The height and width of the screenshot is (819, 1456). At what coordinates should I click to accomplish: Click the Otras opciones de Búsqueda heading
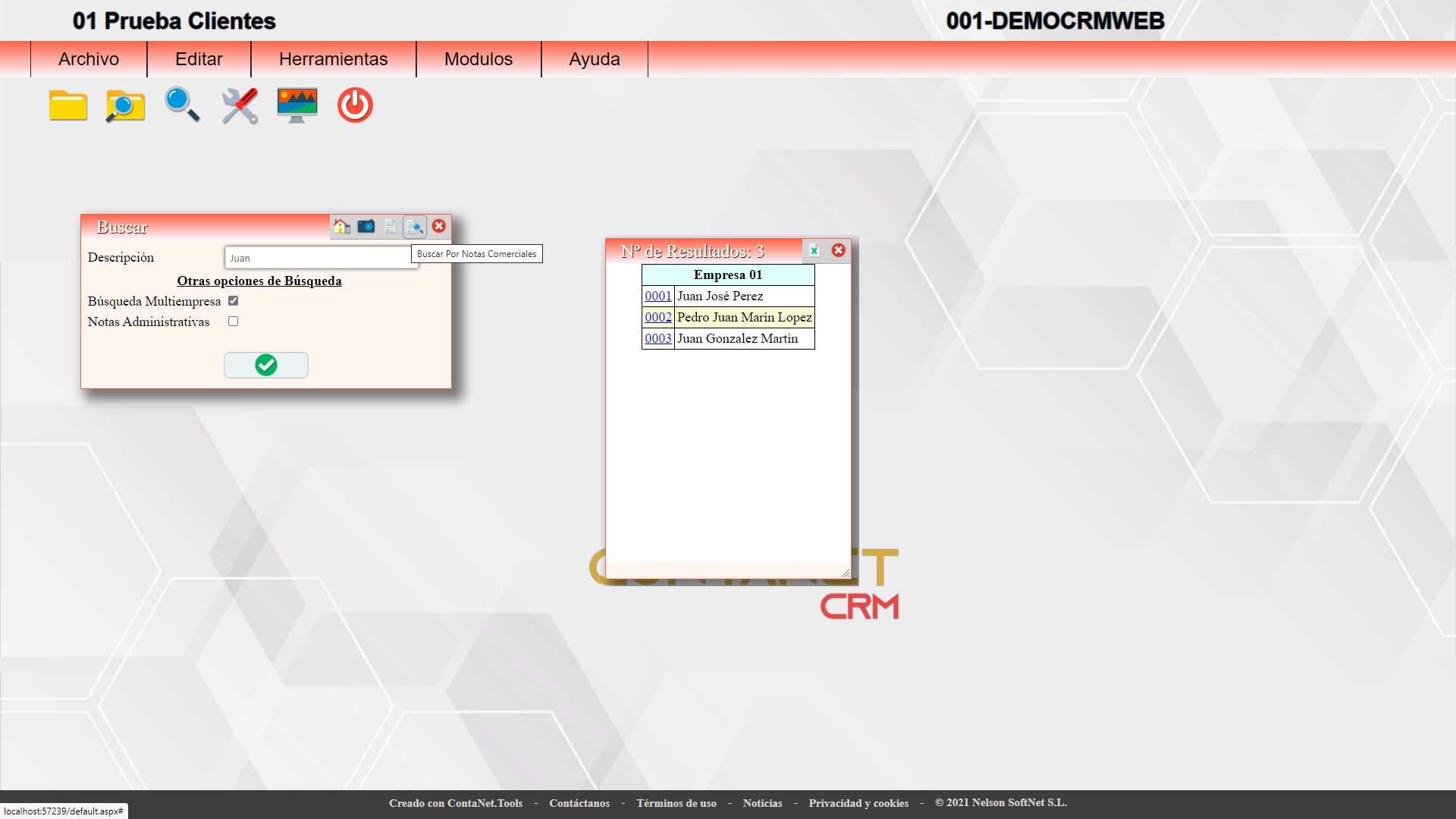pos(259,281)
